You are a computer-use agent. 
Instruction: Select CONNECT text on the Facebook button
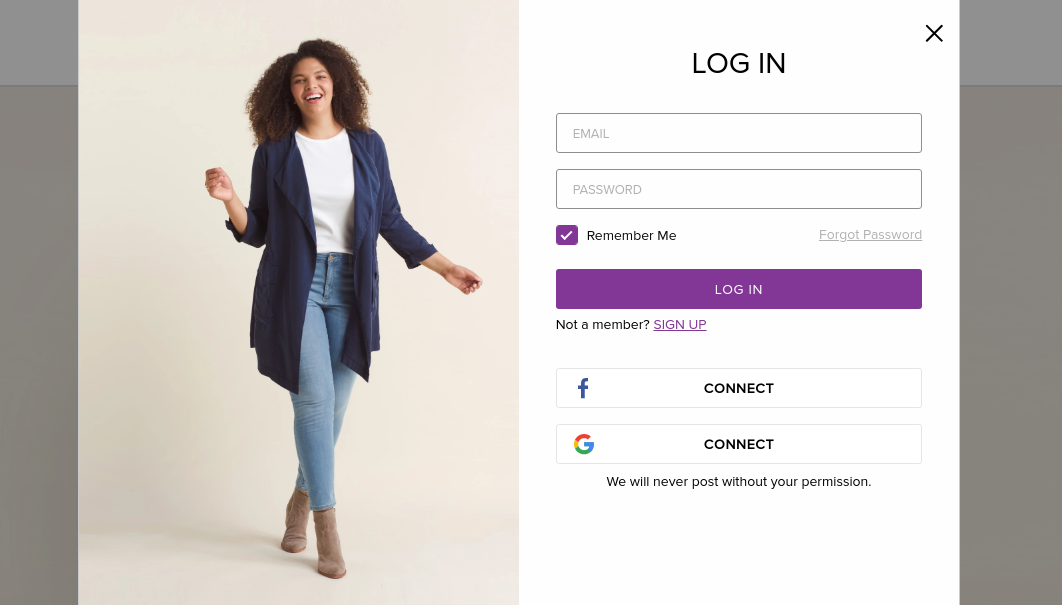point(739,388)
